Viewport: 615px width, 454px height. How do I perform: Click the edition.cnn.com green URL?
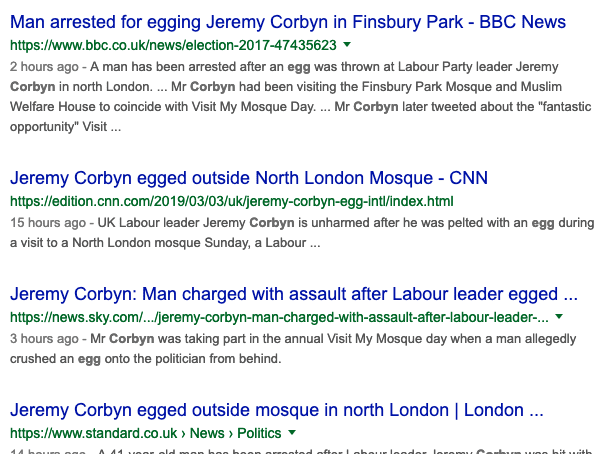click(232, 202)
